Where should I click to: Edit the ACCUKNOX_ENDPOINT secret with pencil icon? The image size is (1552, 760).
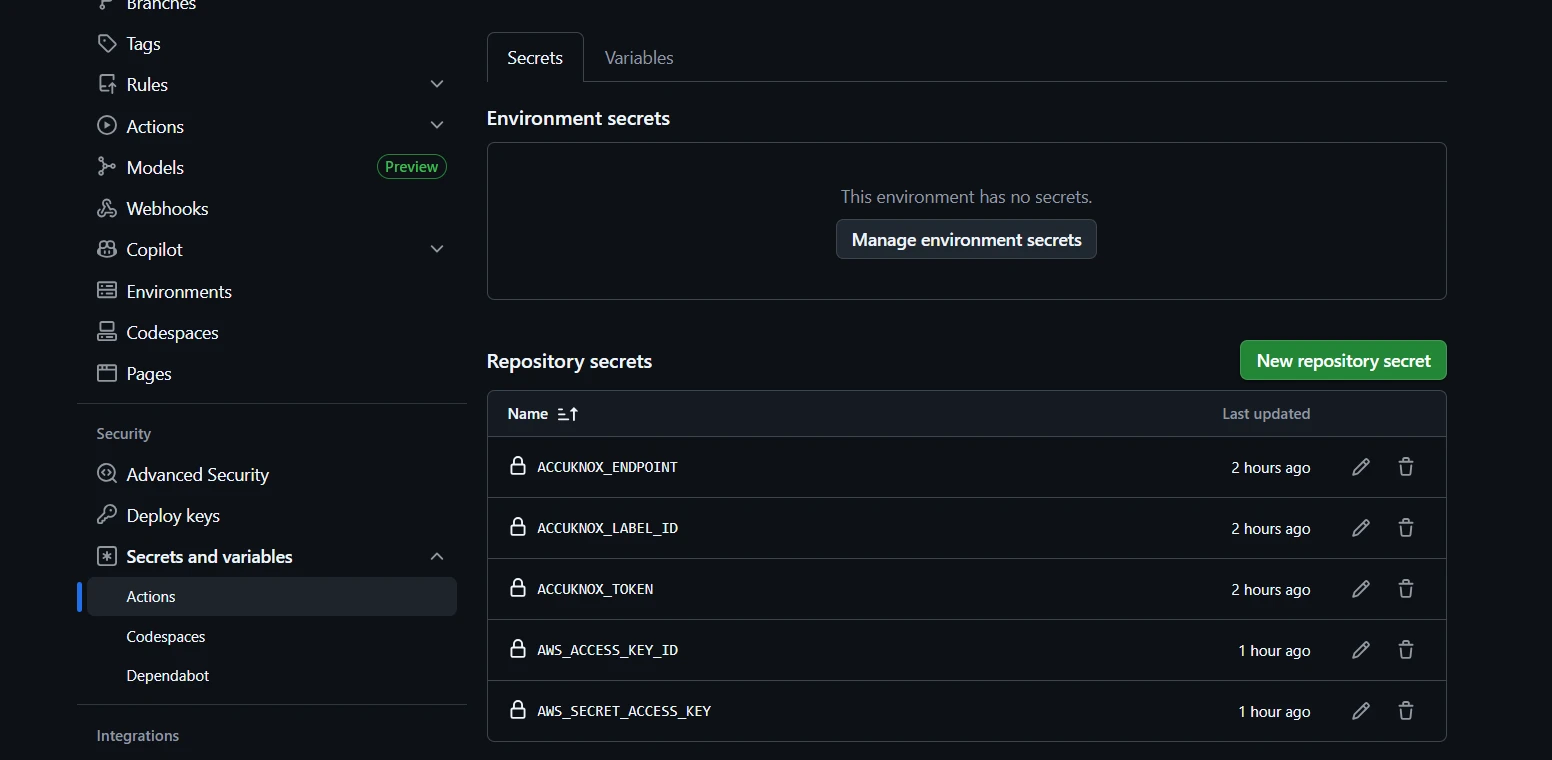tap(1361, 467)
